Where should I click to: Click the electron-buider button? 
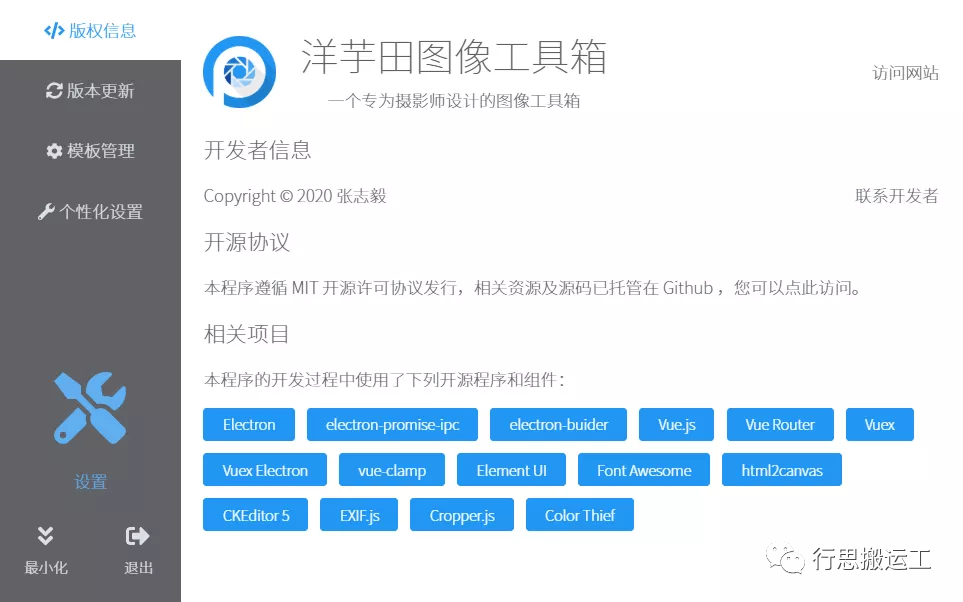coord(558,424)
